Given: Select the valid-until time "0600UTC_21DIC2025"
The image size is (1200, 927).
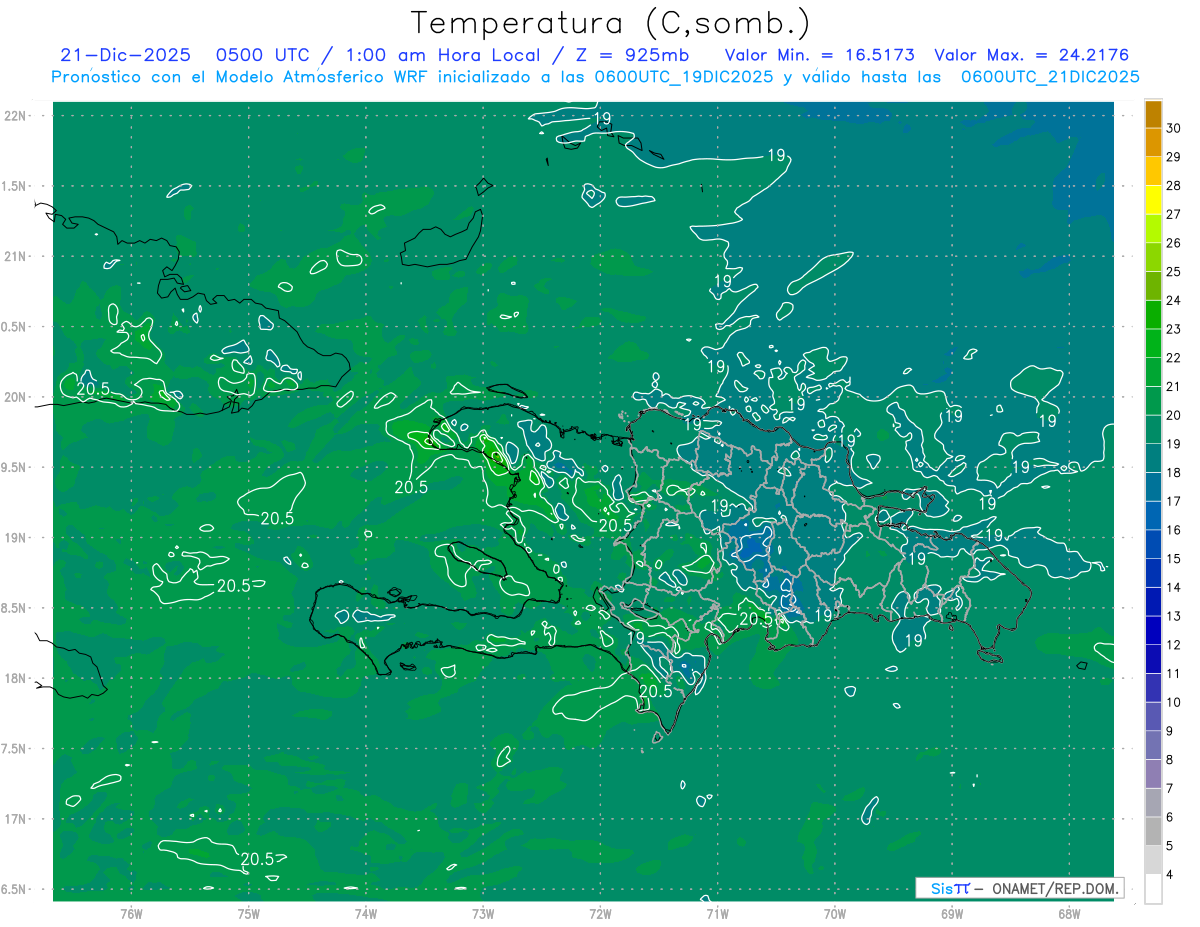Looking at the screenshot, I should (1050, 77).
